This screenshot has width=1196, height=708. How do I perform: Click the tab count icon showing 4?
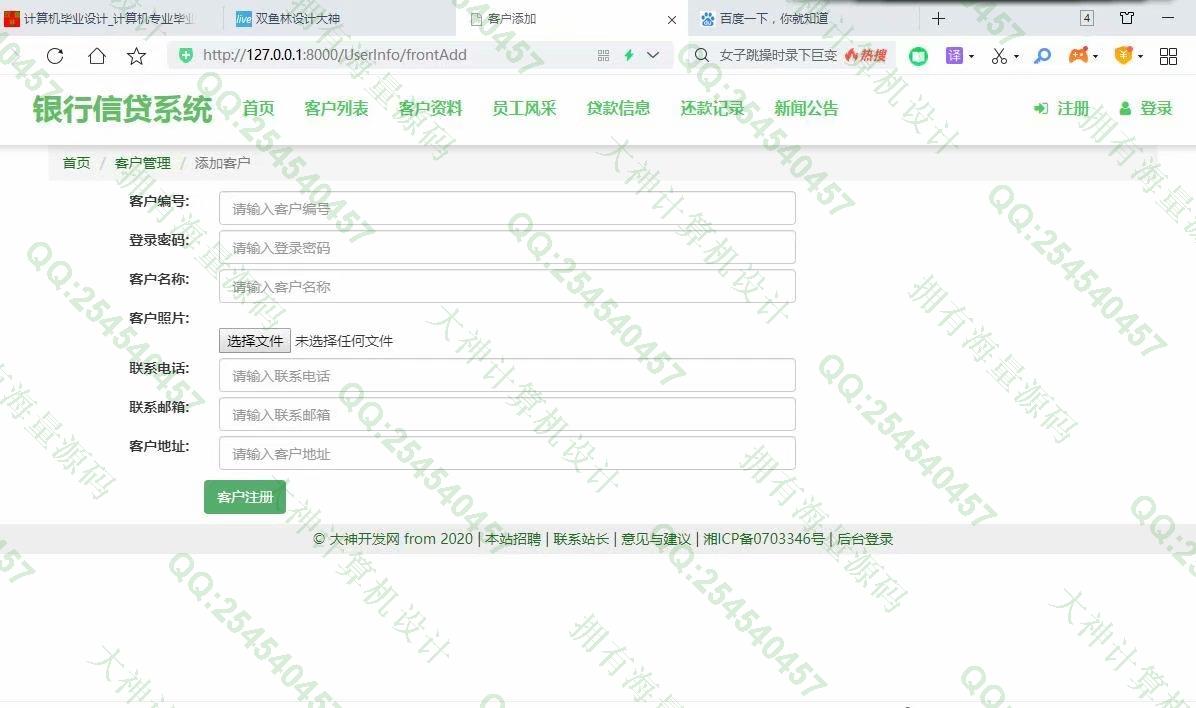pos(1087,18)
